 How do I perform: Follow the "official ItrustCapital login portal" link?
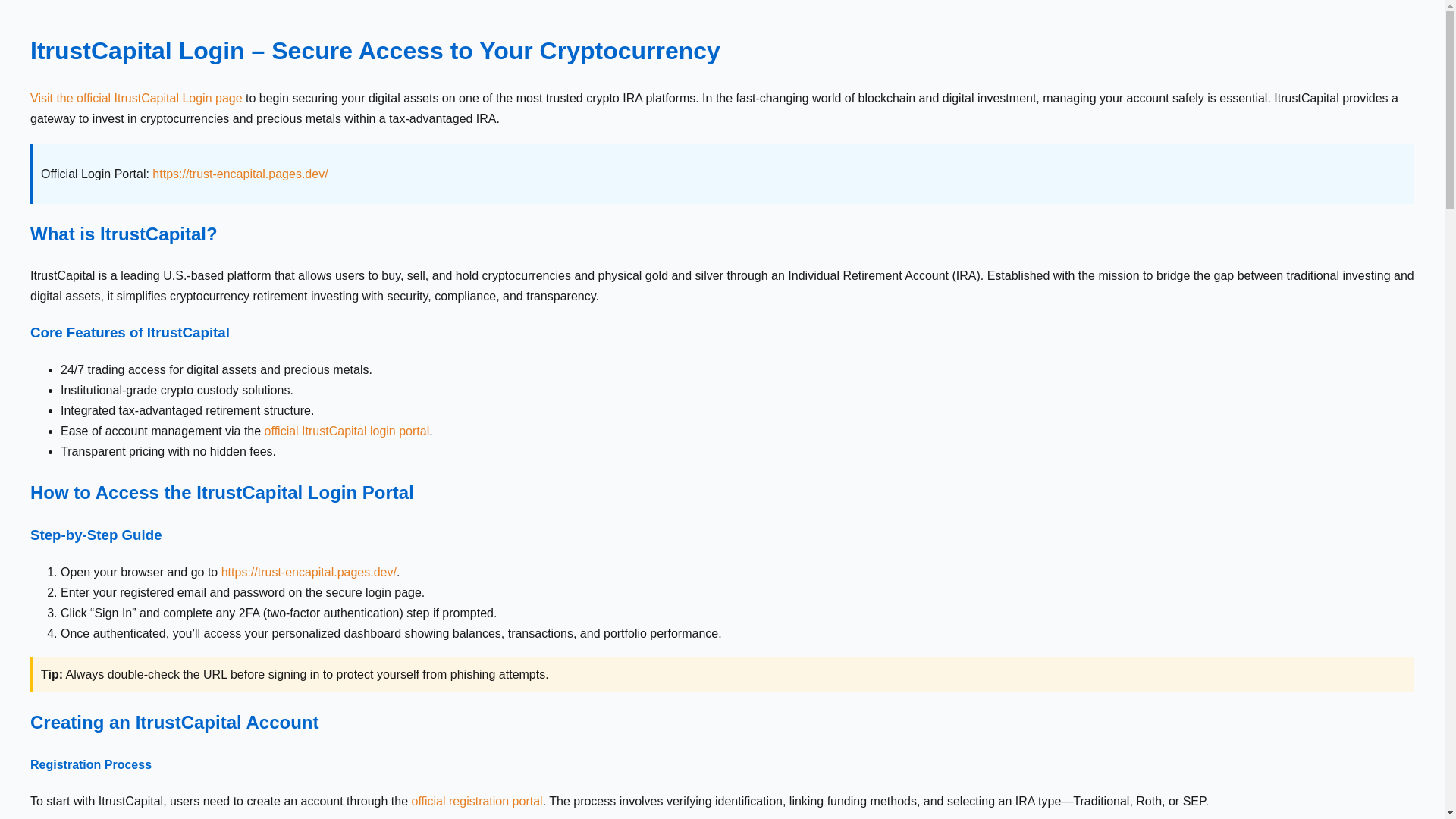[347, 431]
